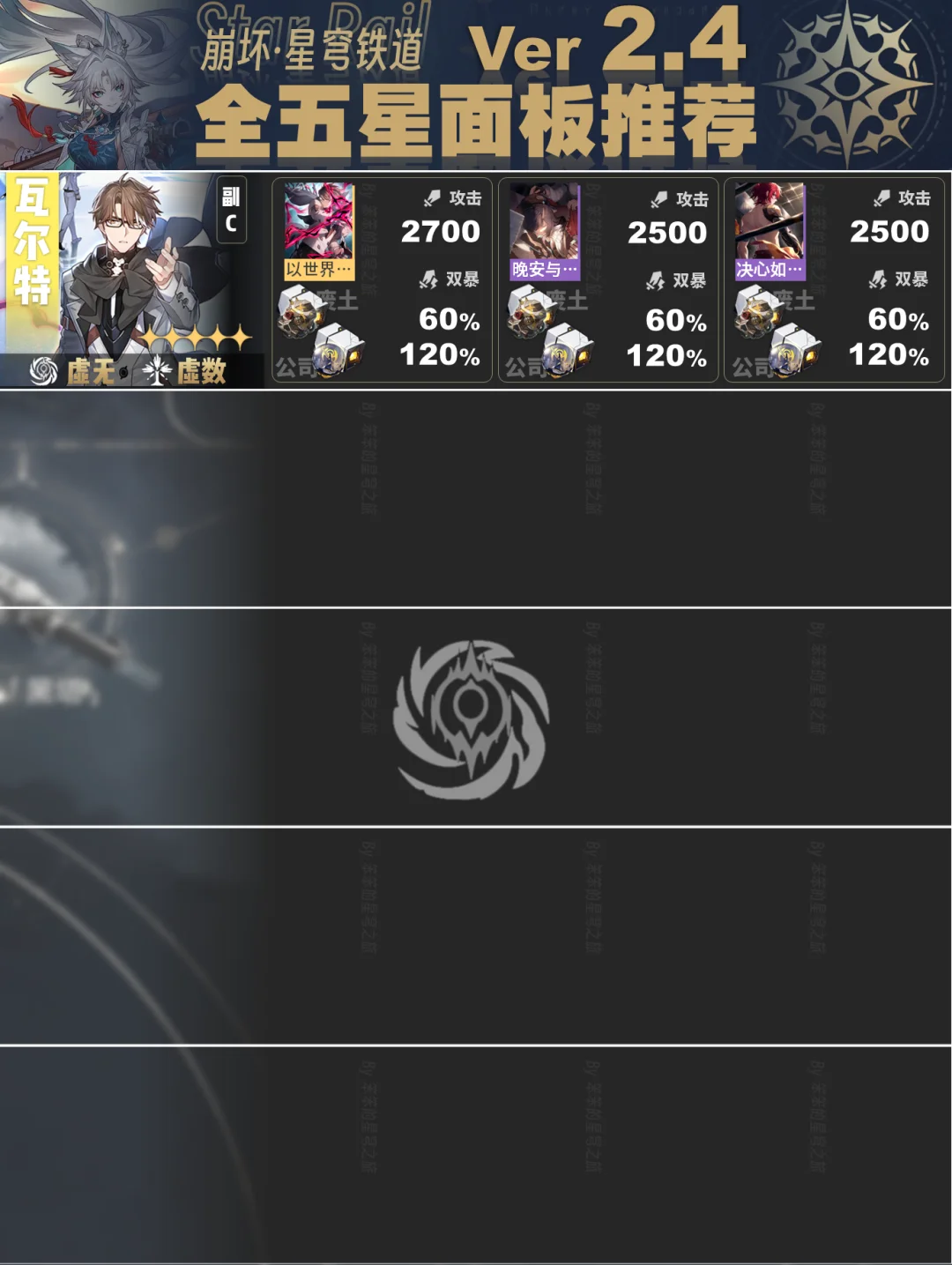Select the 副C role tag
Image resolution: width=952 pixels, height=1265 pixels.
[x=231, y=210]
